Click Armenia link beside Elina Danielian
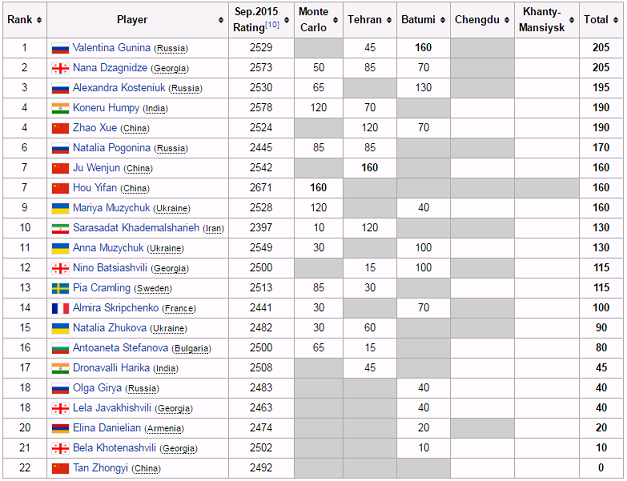The height and width of the screenshot is (481, 627). [163, 428]
